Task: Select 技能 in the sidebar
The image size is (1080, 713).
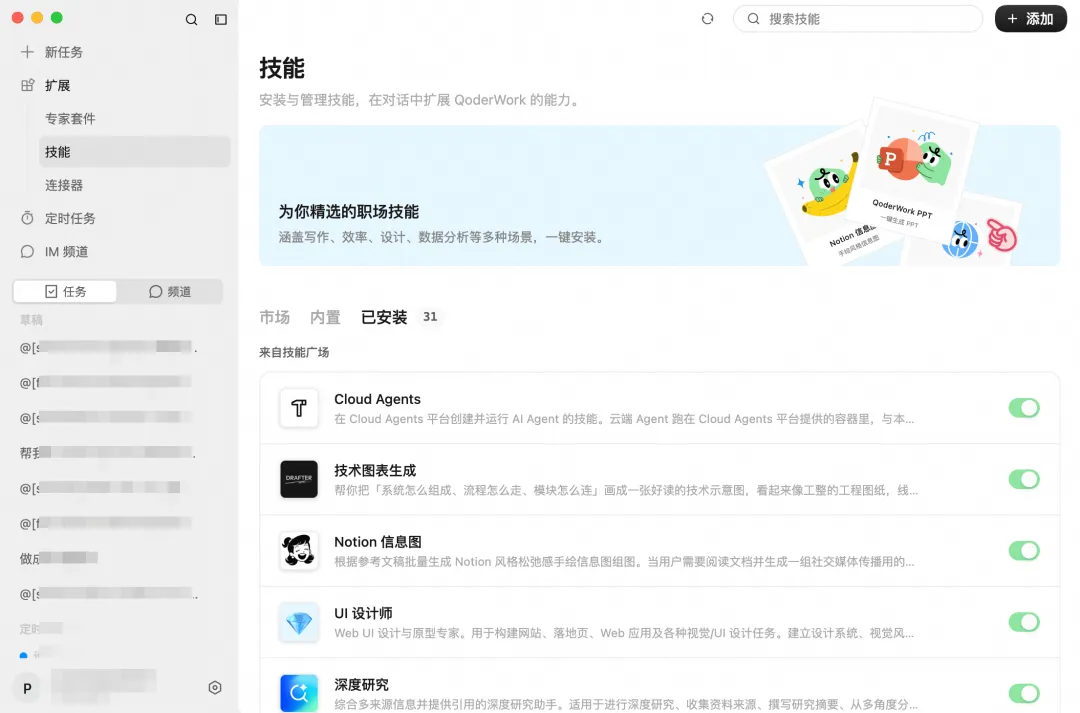Action: (135, 152)
